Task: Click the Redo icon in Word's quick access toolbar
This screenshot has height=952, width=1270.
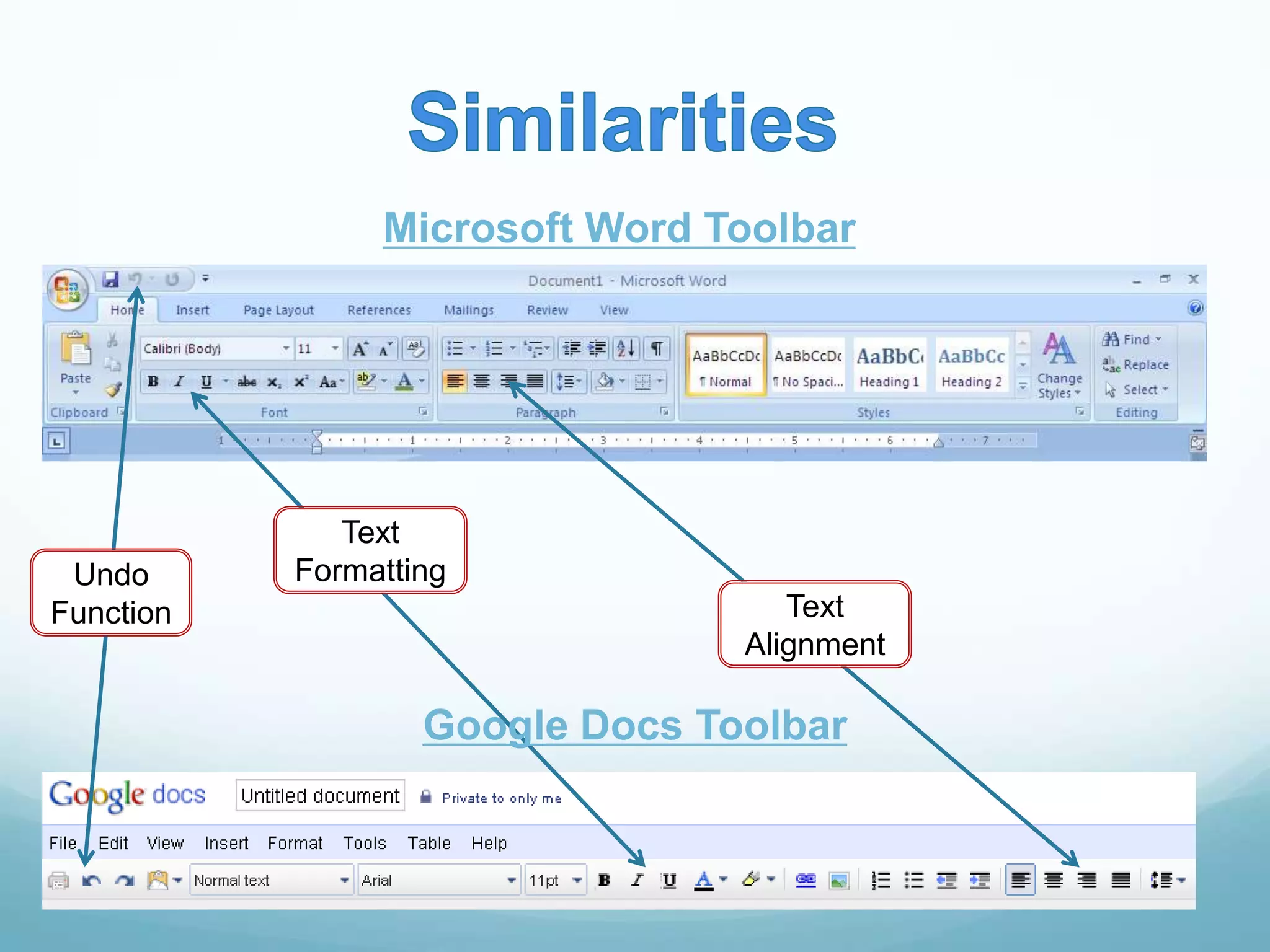Action: tap(172, 280)
